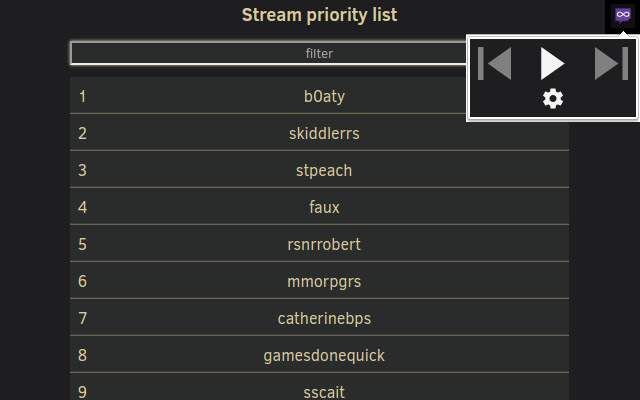
Task: Click priority number 6 beside mmorpgrs
Action: (x=82, y=281)
